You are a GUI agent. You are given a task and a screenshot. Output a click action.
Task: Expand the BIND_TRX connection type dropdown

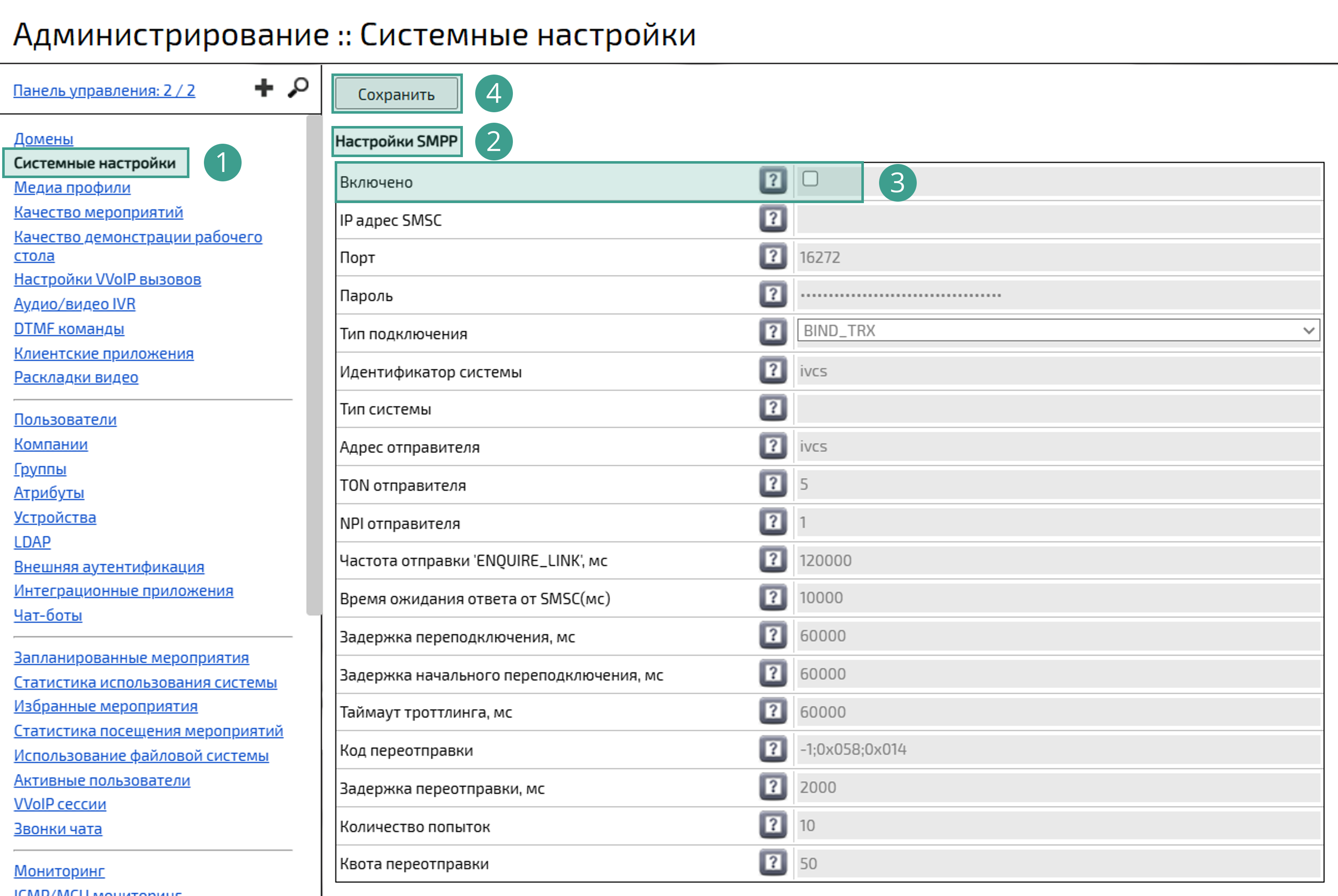click(x=1058, y=331)
